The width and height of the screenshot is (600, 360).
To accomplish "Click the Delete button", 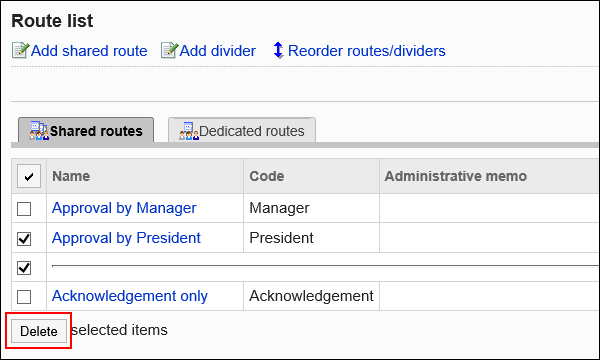I will coord(39,331).
